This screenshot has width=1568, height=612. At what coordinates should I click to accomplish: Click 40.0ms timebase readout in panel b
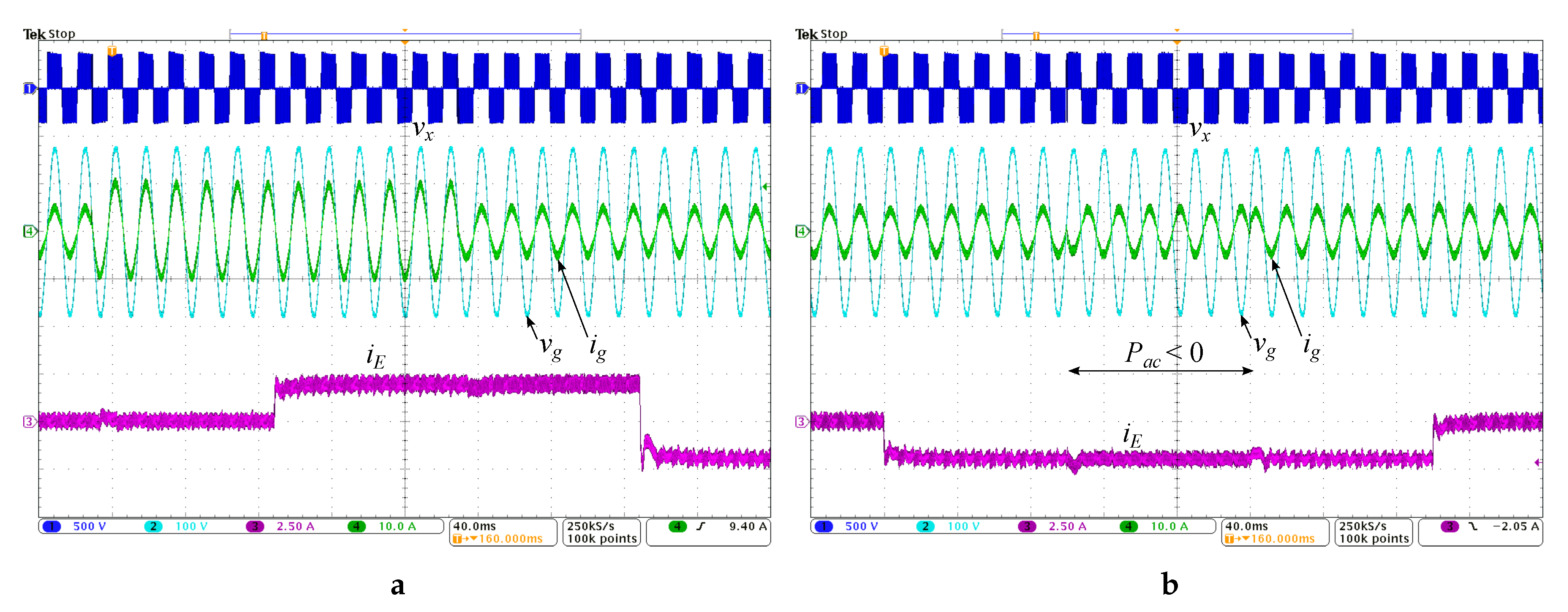(1247, 526)
